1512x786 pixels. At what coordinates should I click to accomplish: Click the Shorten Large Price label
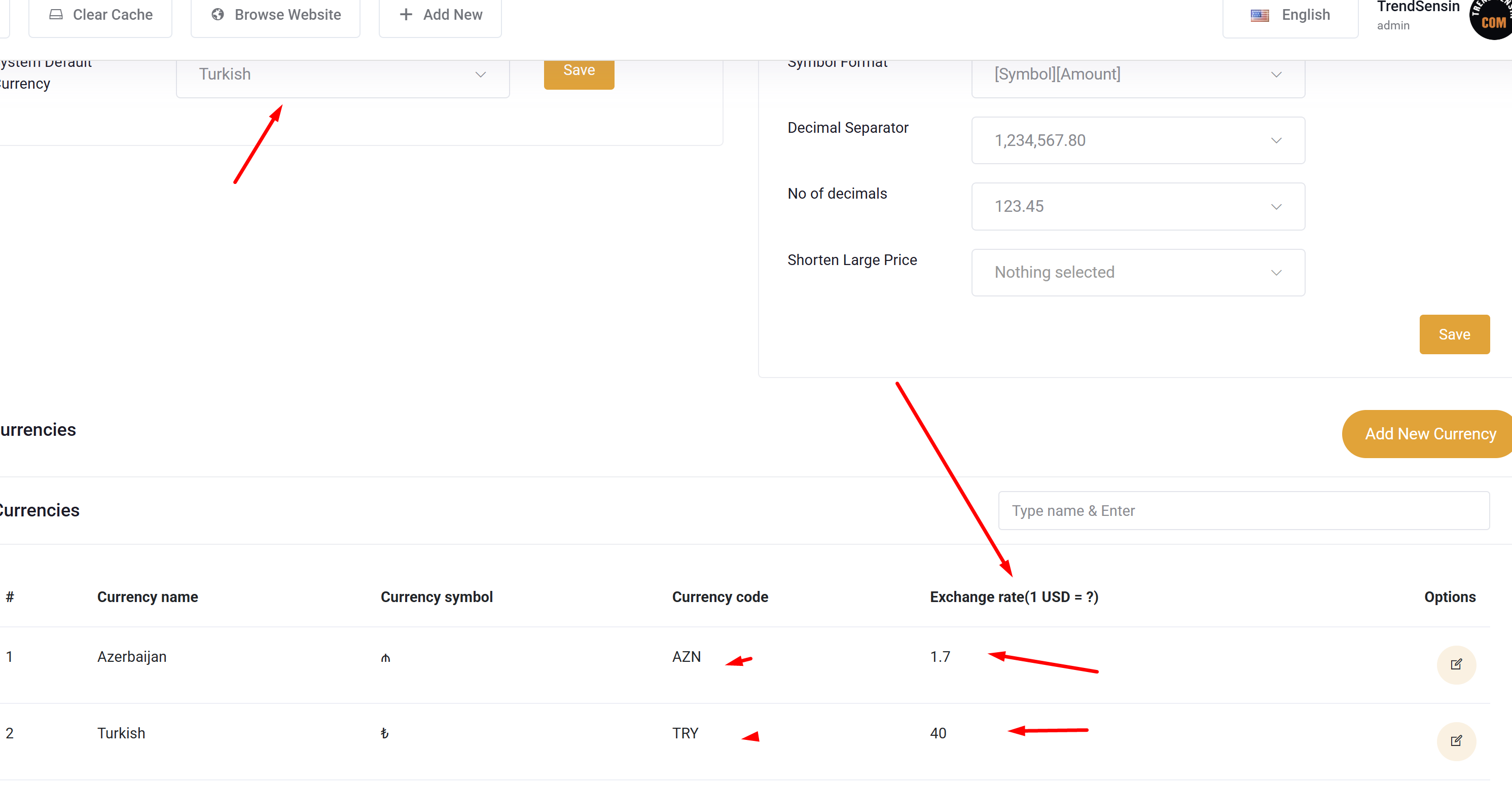852,260
